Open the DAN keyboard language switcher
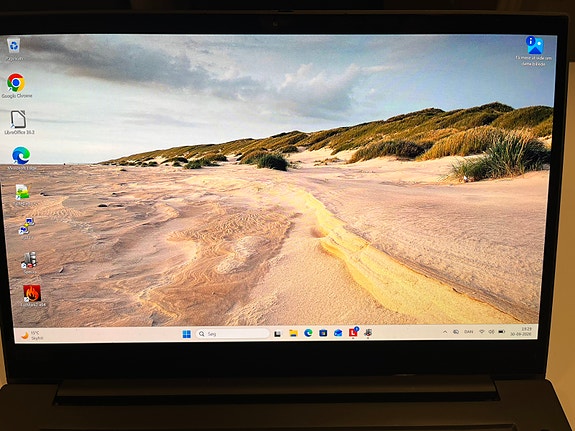Viewport: 575px width, 431px height. pyautogui.click(x=468, y=332)
